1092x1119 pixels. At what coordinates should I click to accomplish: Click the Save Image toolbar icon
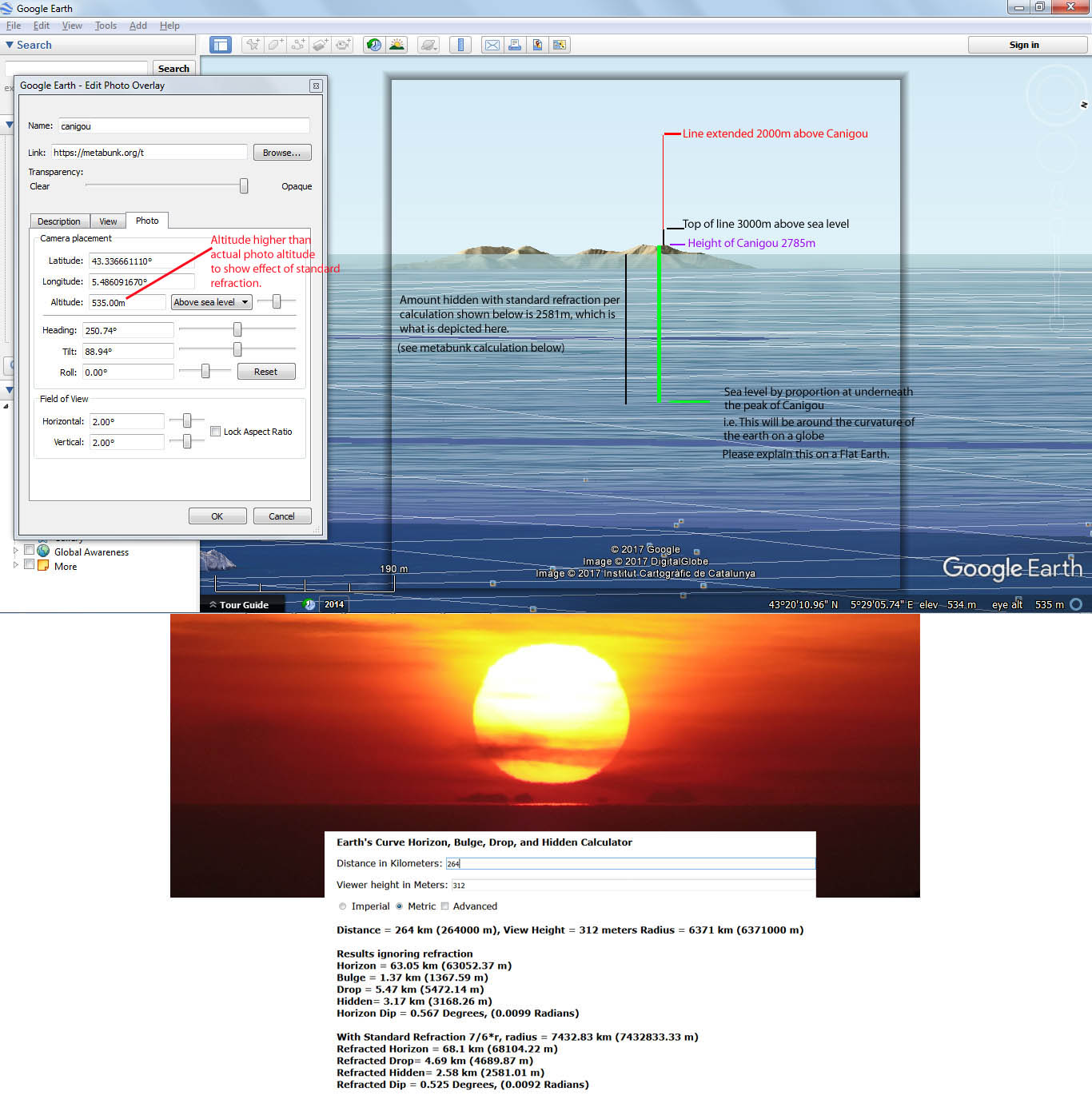coord(537,45)
